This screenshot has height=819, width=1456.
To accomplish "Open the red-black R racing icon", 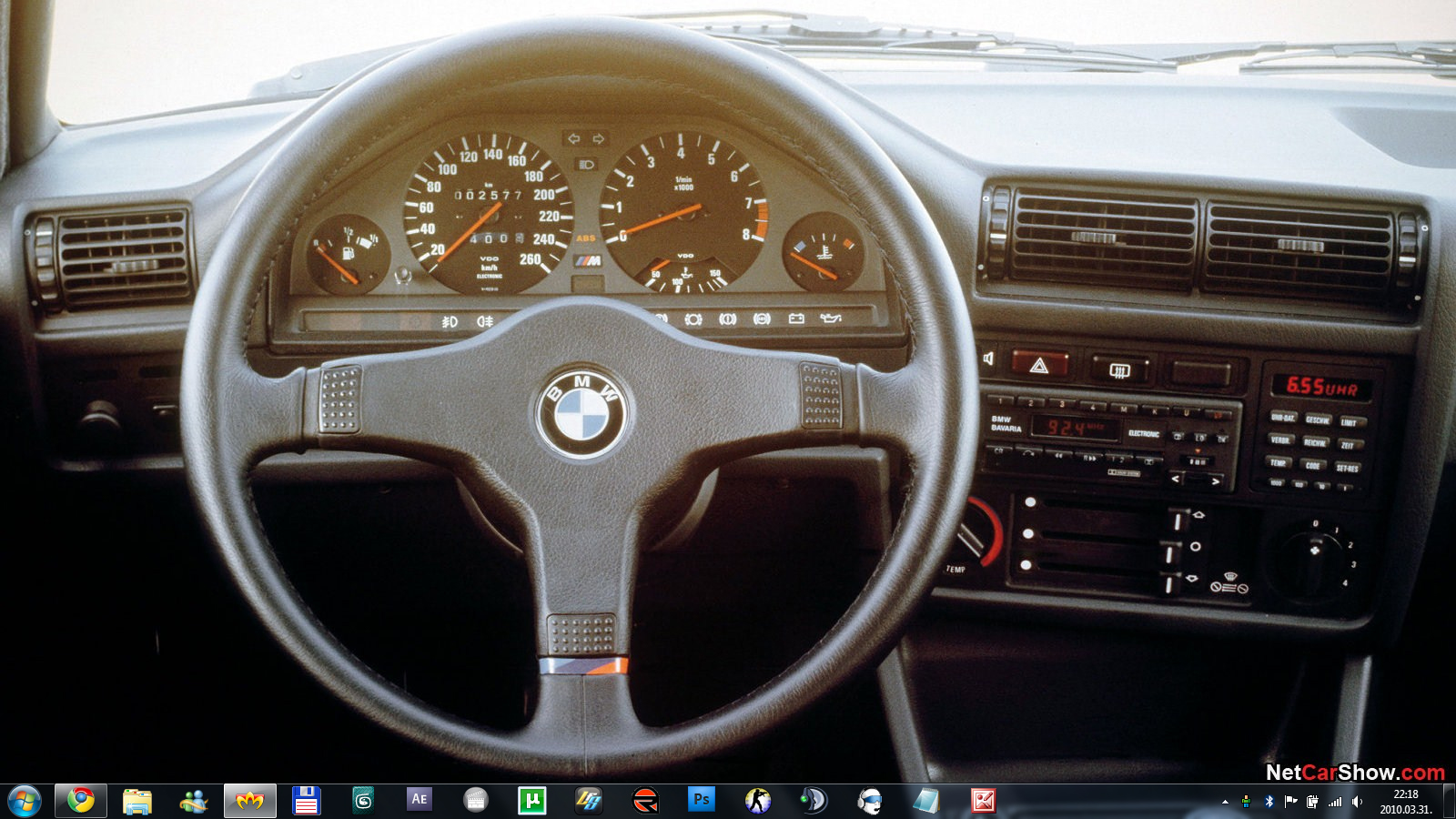I will (645, 801).
